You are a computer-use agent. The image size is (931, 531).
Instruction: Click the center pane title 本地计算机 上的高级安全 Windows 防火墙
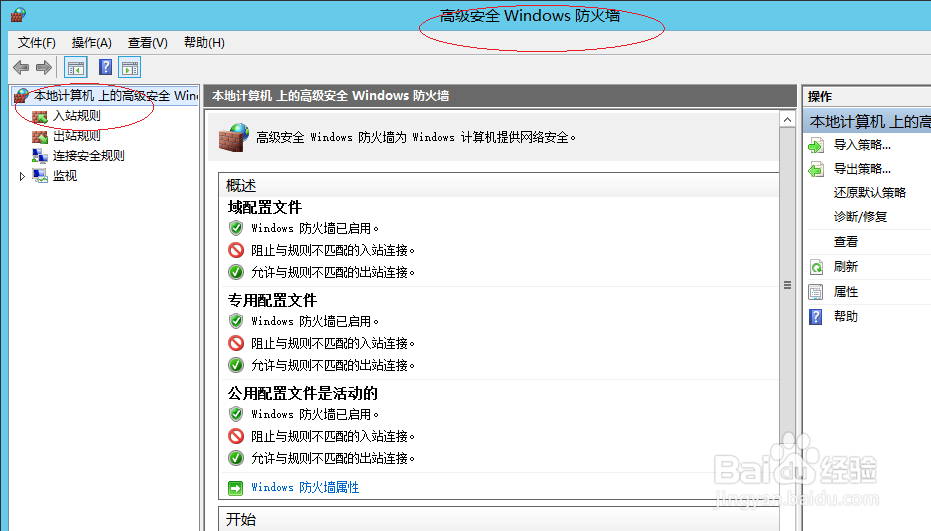[x=330, y=96]
